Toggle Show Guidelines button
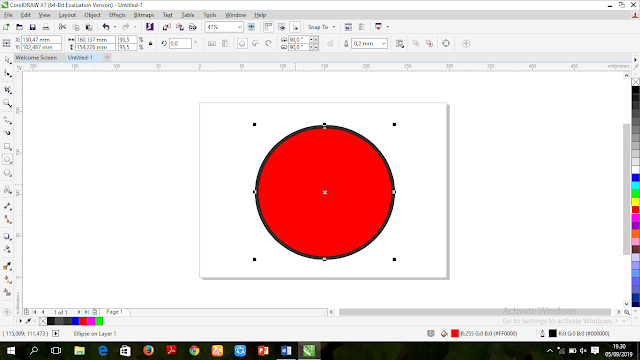This screenshot has height=360, width=640. 295,27
